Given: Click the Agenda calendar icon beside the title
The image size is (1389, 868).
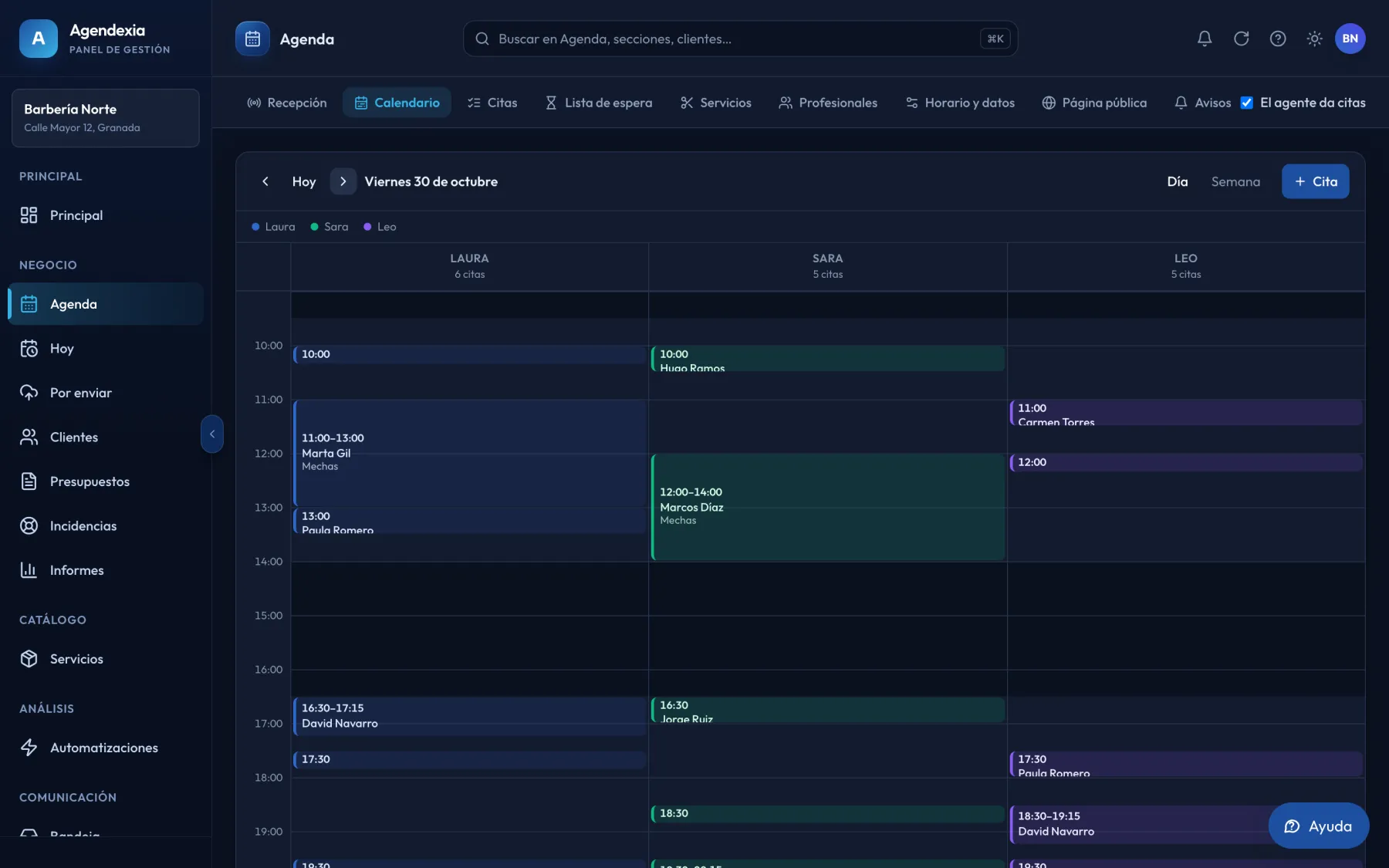Looking at the screenshot, I should coord(252,39).
